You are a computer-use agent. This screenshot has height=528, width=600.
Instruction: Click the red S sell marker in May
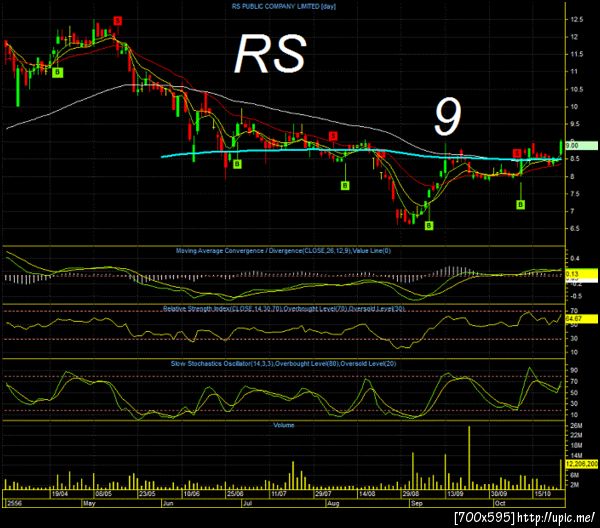click(118, 20)
